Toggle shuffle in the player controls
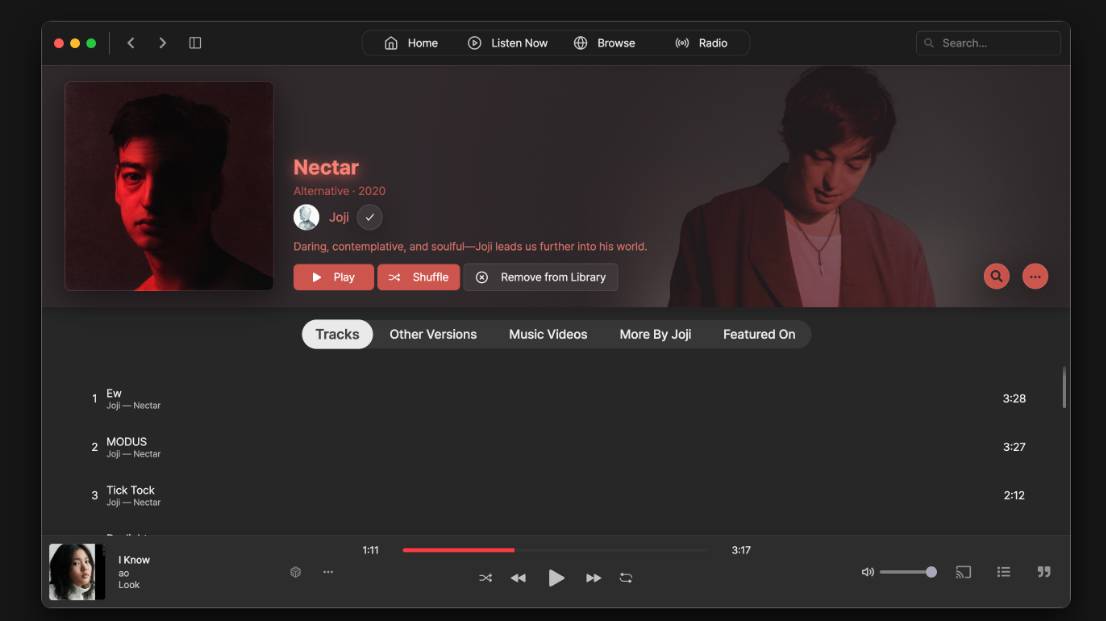 [x=485, y=578]
